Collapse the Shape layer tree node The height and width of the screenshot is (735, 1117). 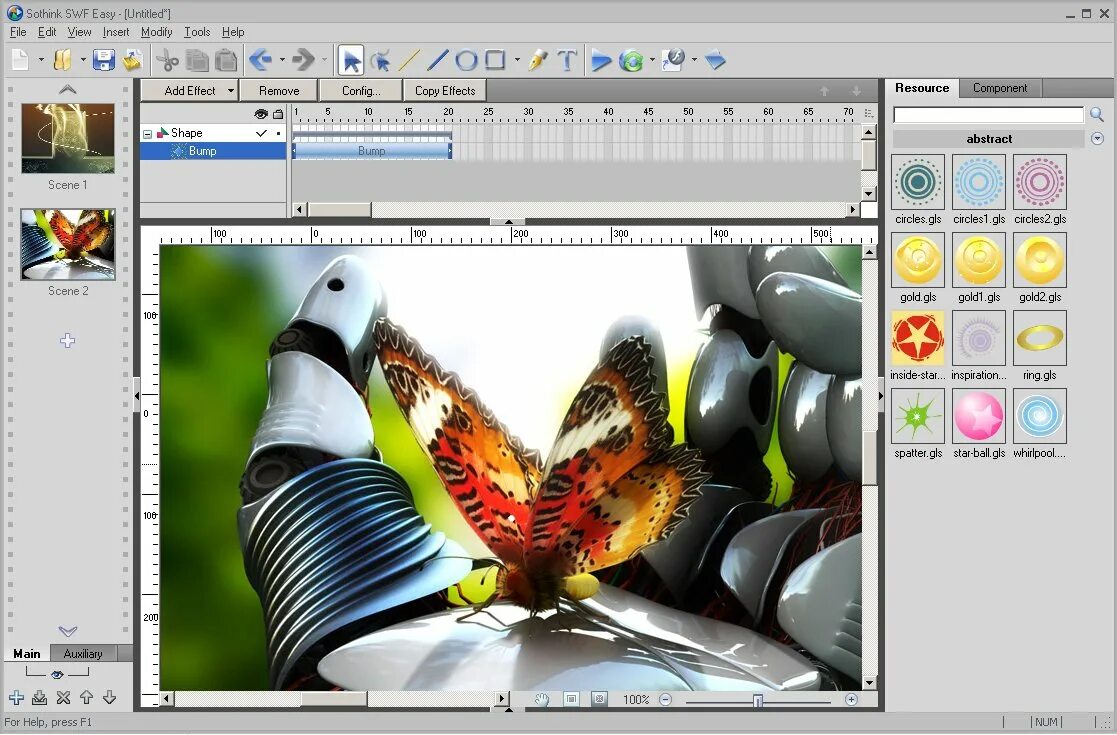[x=147, y=133]
